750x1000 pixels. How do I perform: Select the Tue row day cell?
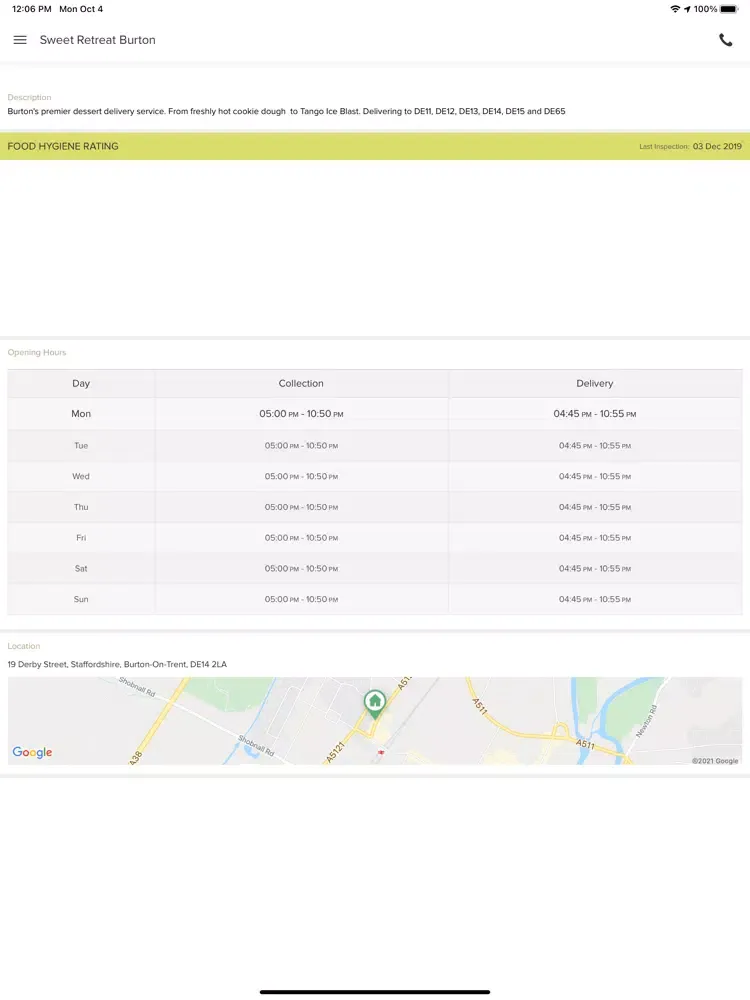tap(81, 445)
